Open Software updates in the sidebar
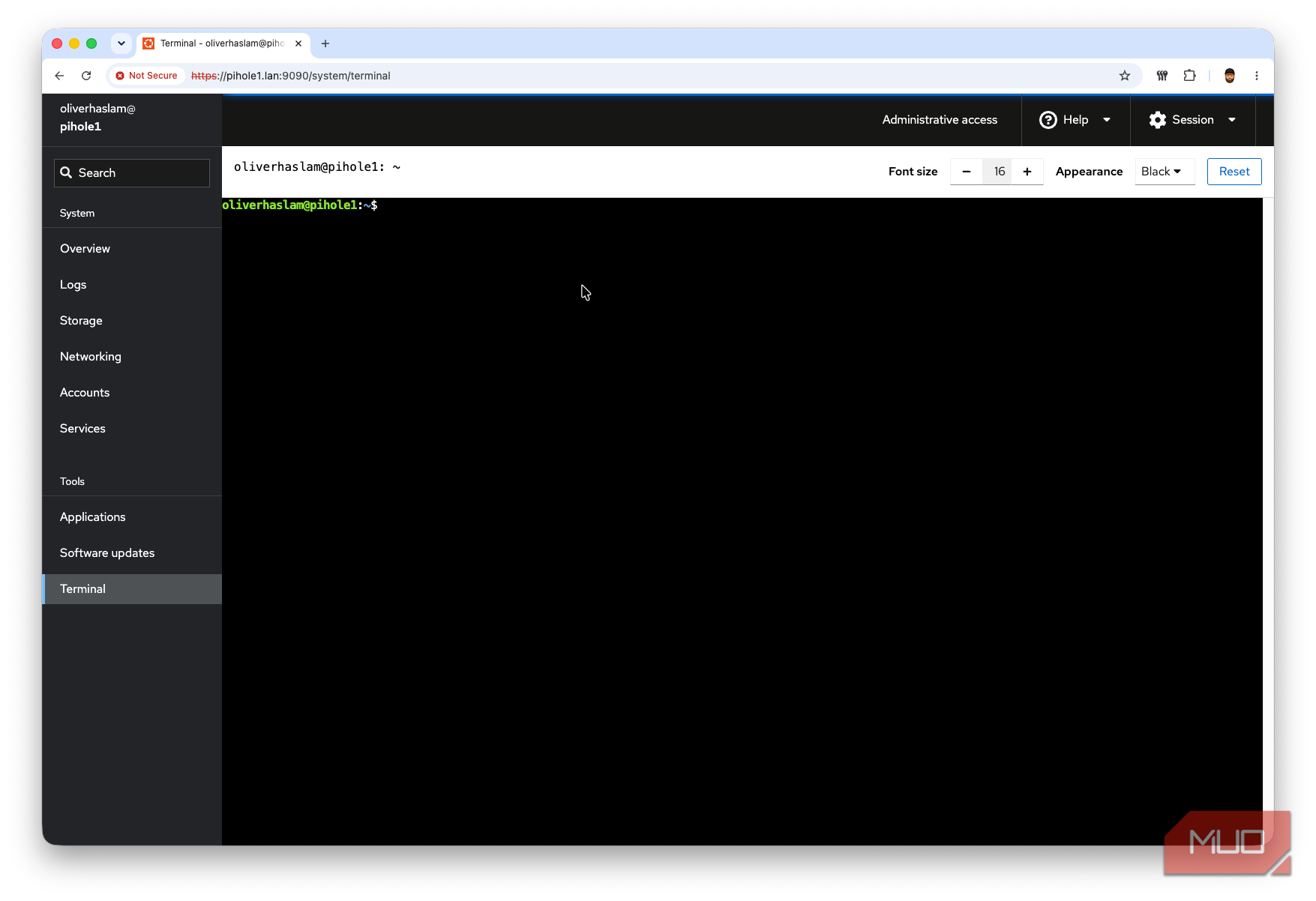Image resolution: width=1316 pixels, height=901 pixels. tap(132, 553)
